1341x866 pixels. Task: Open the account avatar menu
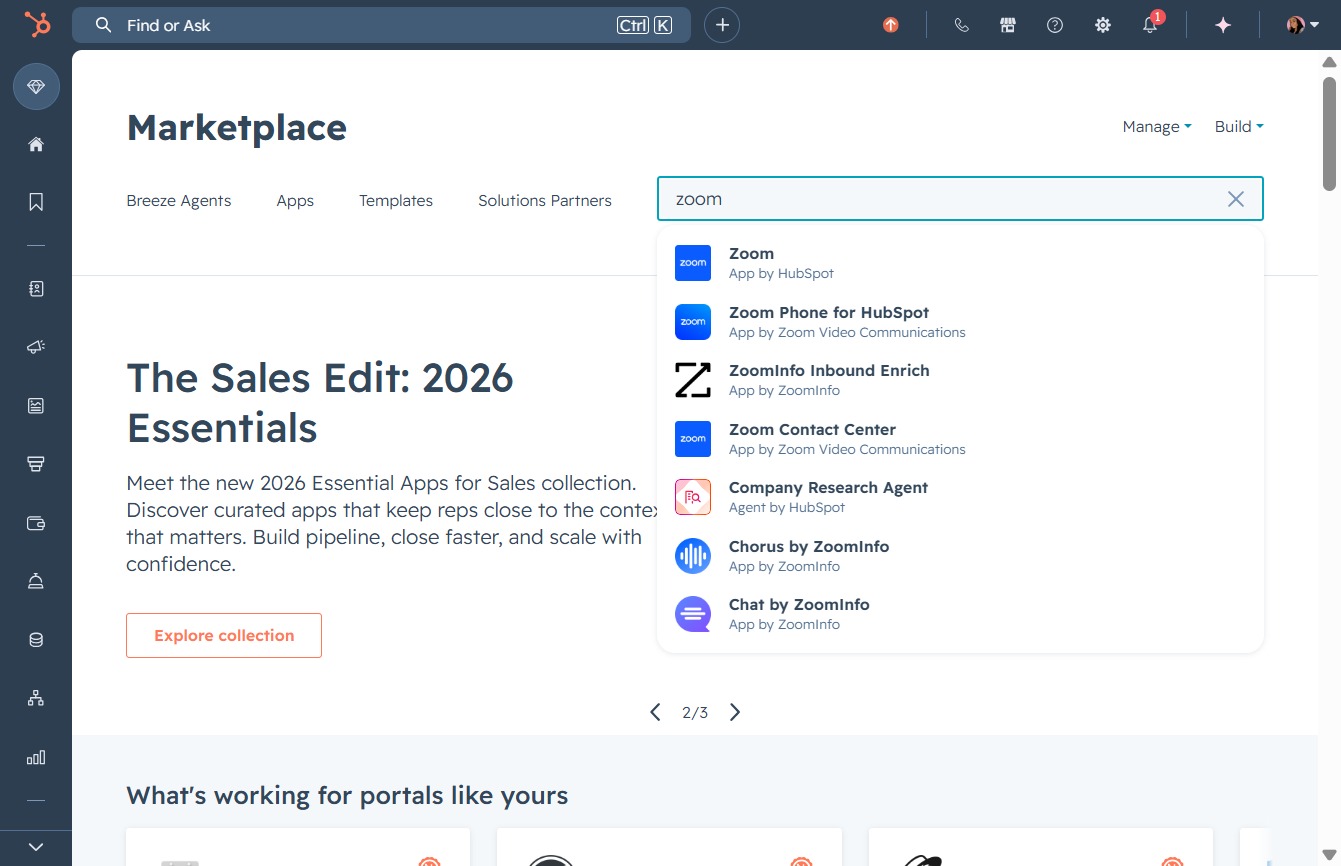pos(1303,25)
